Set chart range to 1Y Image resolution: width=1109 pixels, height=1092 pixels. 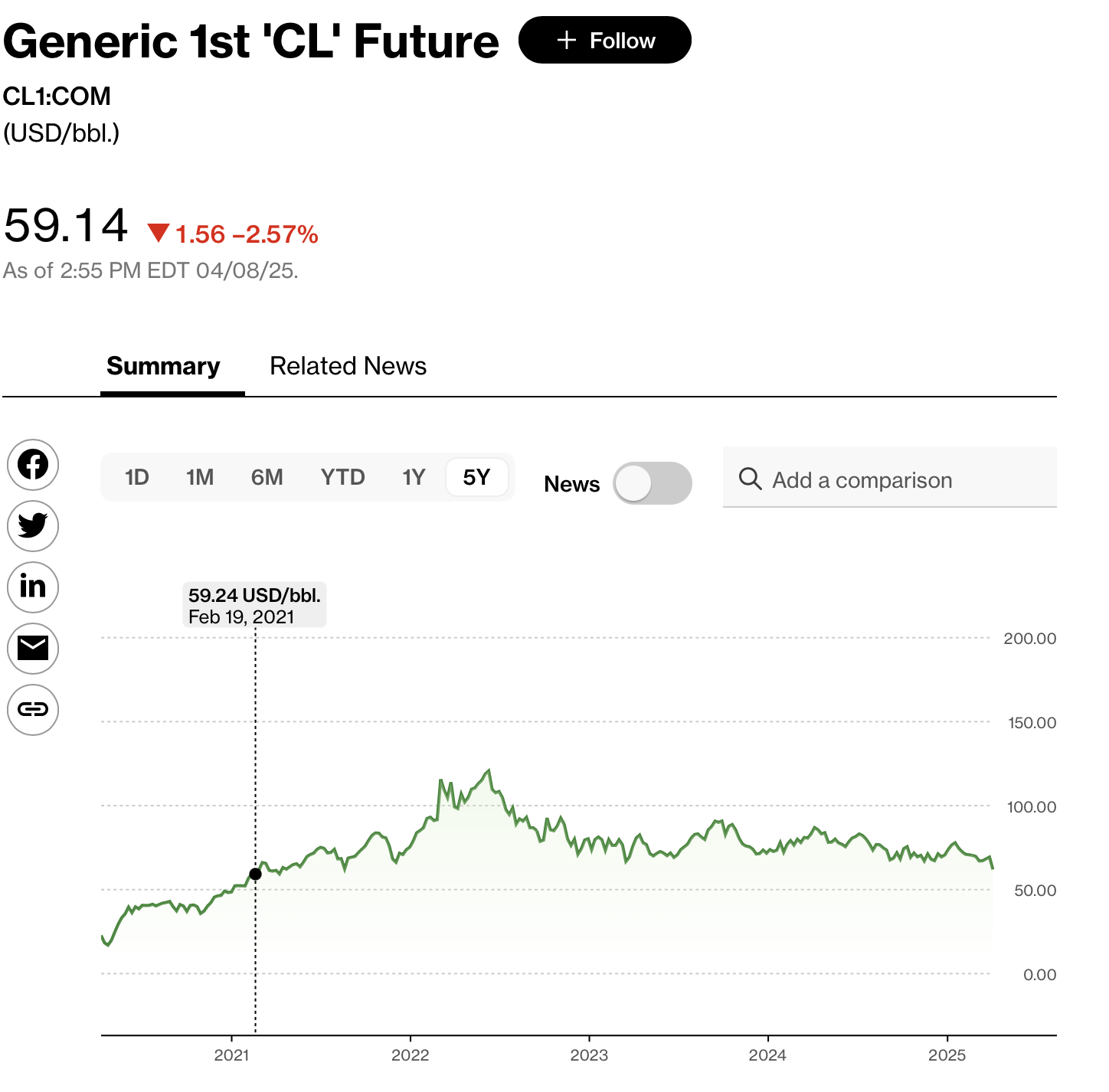[414, 478]
